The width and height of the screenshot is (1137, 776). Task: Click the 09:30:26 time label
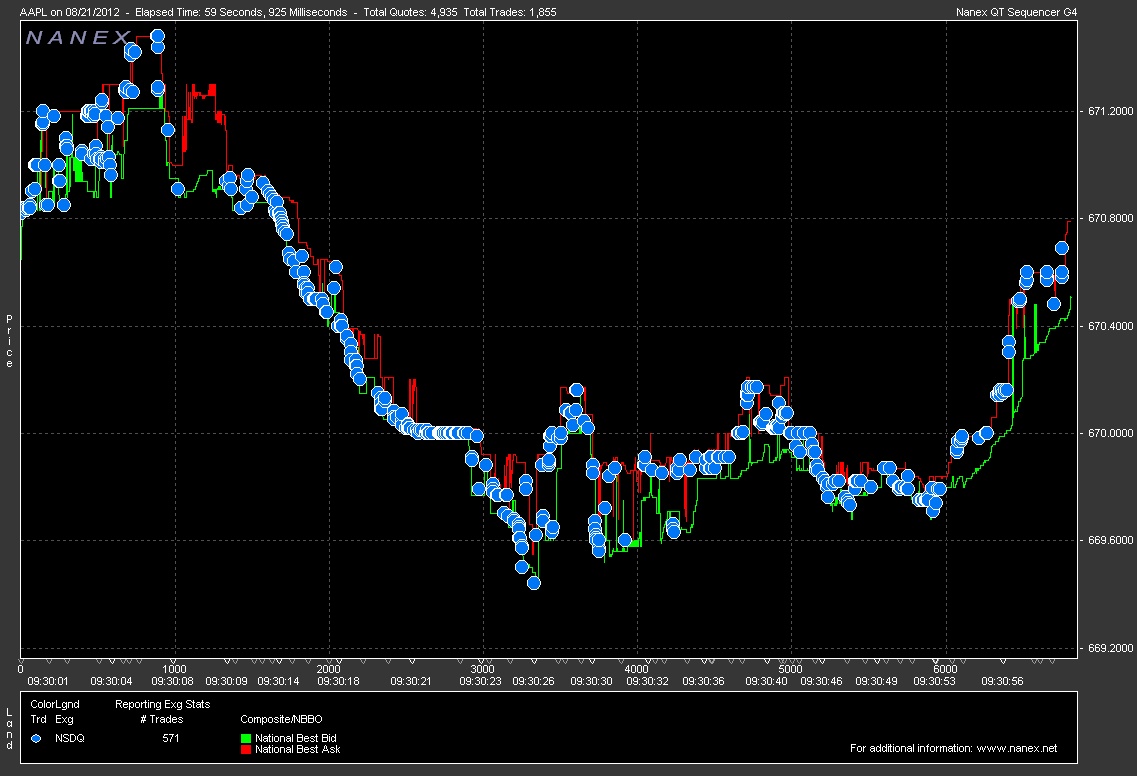pos(534,681)
